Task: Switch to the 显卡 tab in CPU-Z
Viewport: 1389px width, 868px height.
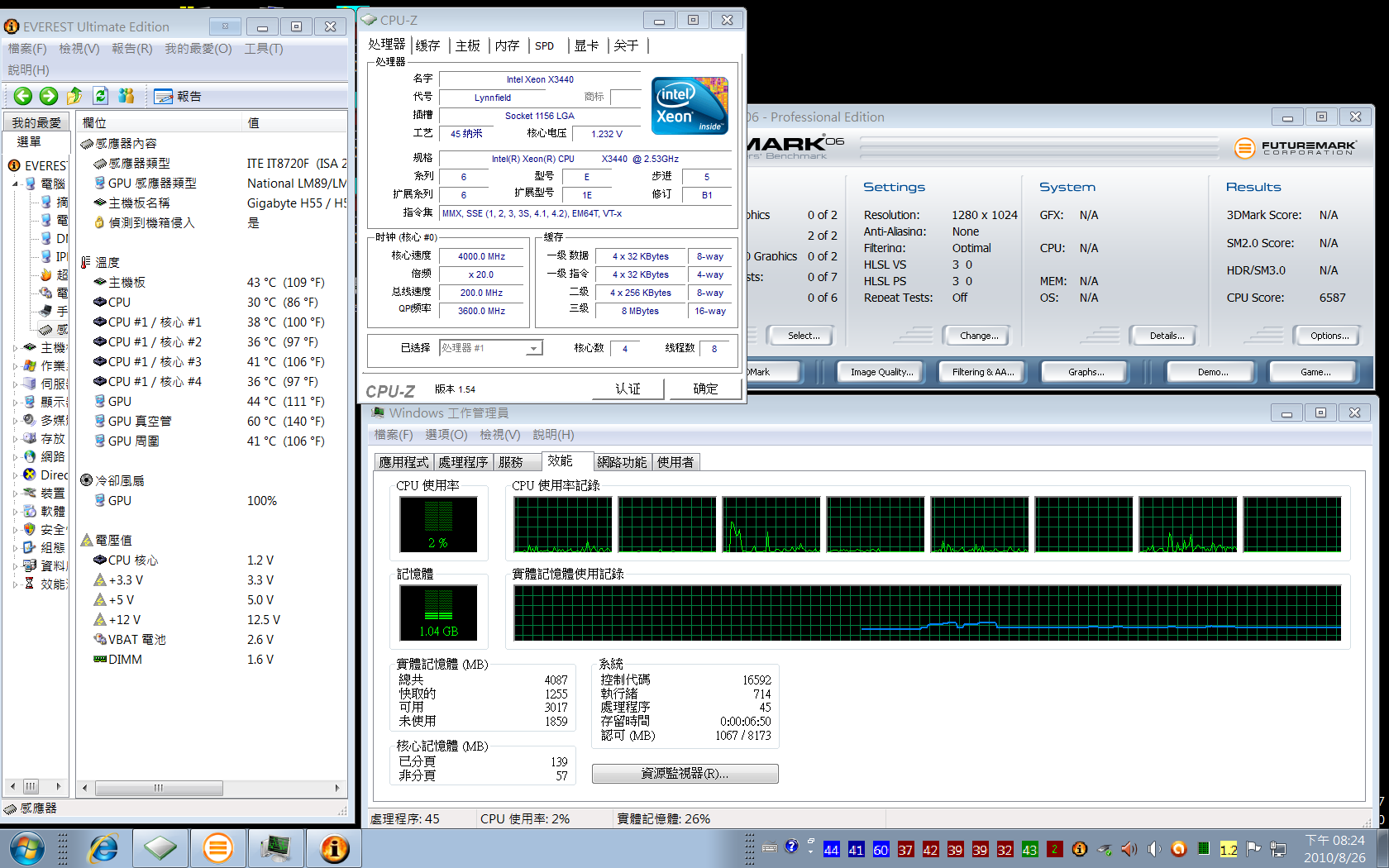Action: pyautogui.click(x=587, y=45)
